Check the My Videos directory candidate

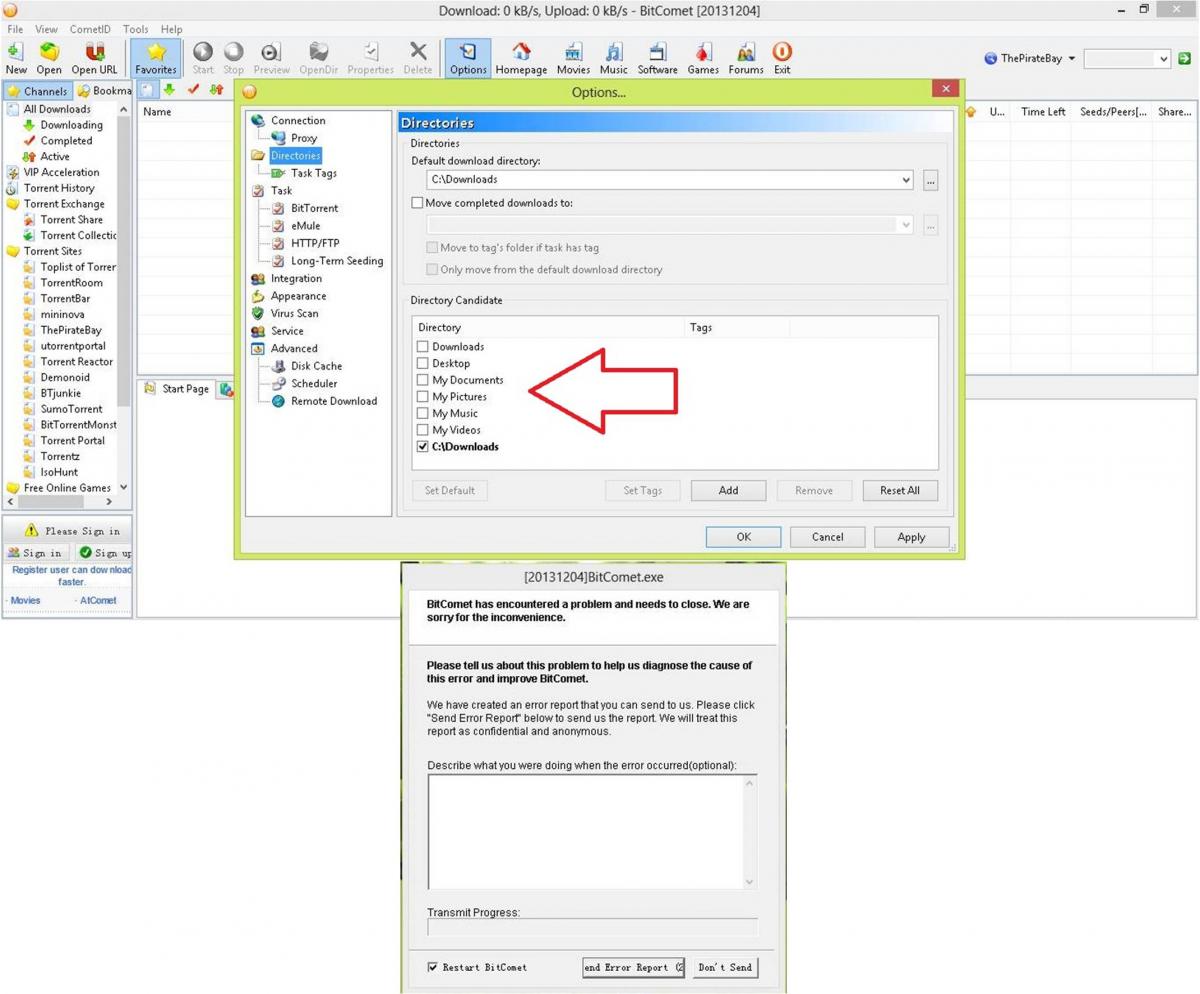[423, 430]
